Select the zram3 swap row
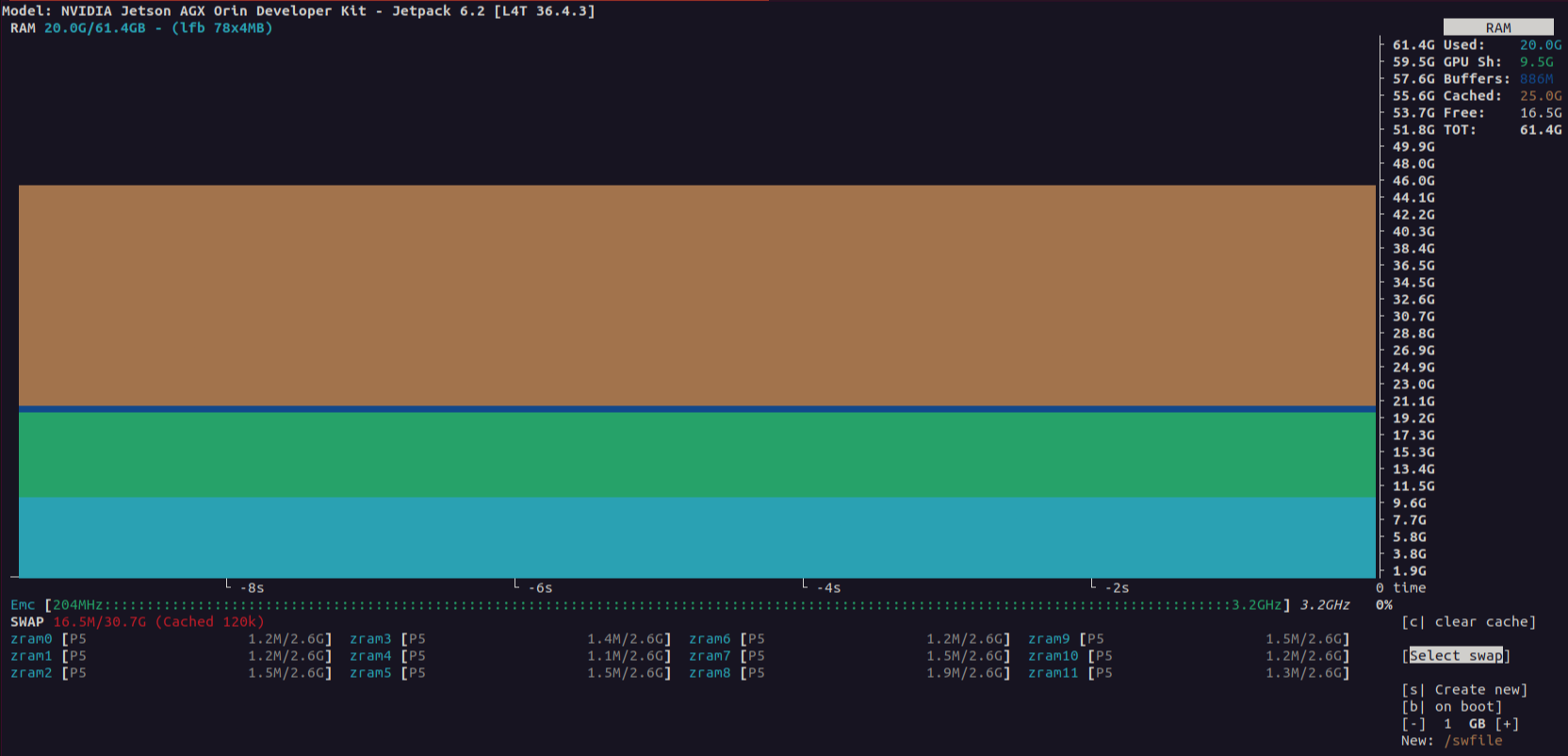 (511, 638)
